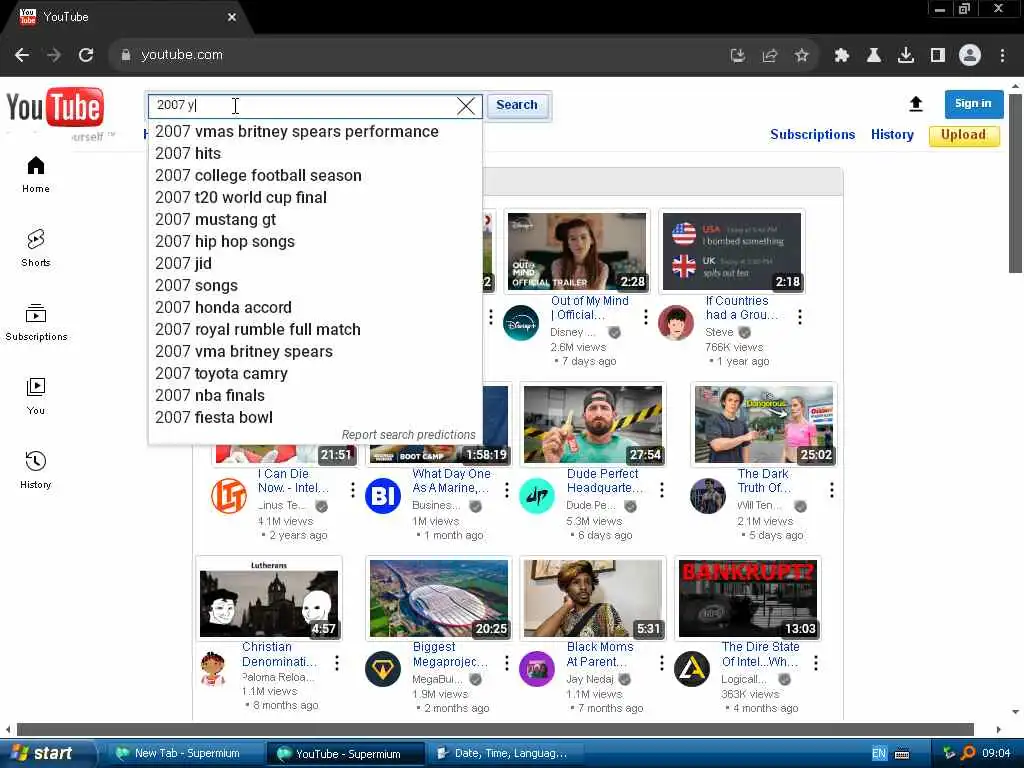This screenshot has height=768, width=1024.
Task: Open Home in the sidebar
Action: 36,174
